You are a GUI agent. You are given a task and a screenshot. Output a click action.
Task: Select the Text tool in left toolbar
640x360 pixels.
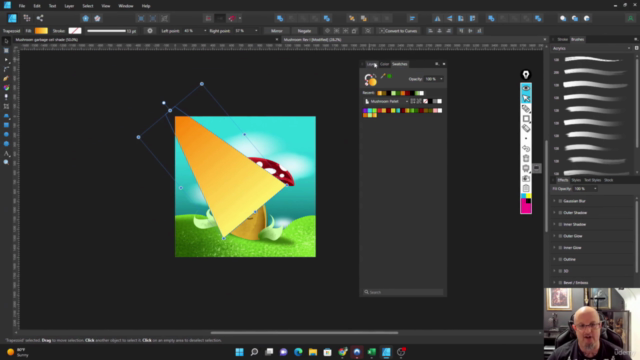pos(6,153)
